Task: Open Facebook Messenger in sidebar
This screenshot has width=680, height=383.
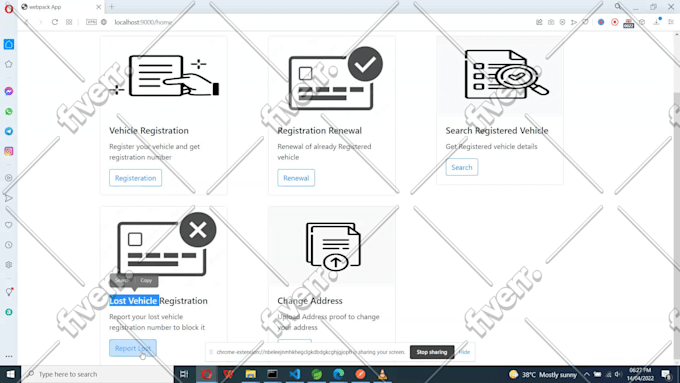Action: tap(9, 91)
